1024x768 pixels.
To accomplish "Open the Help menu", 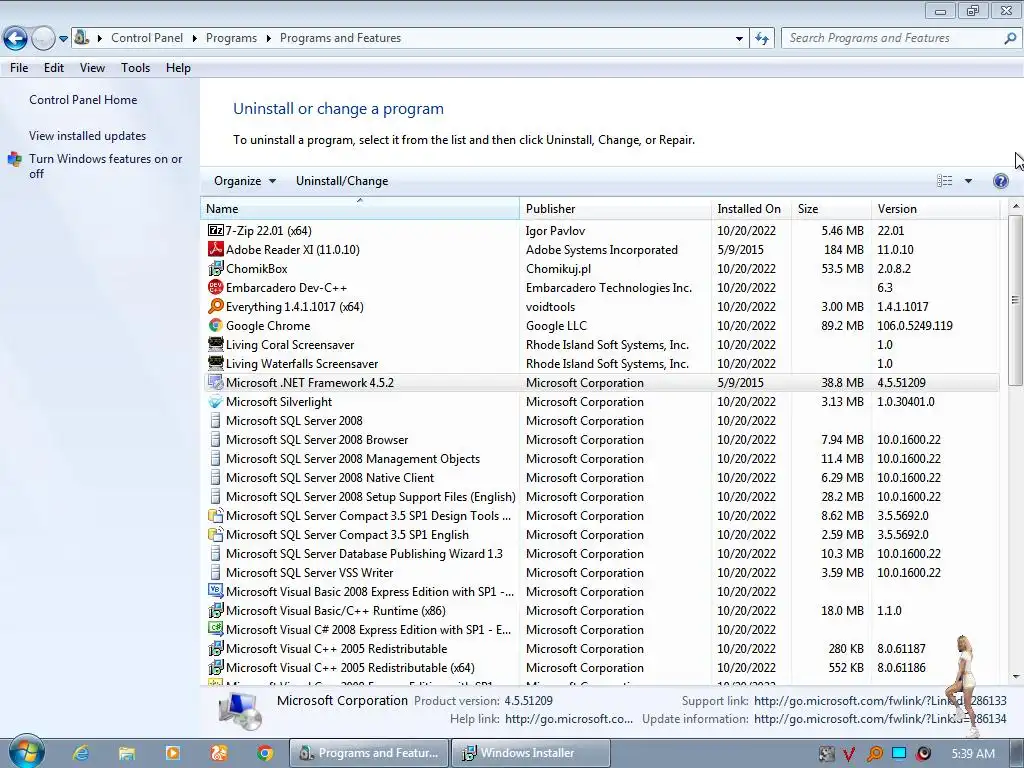I will [178, 68].
